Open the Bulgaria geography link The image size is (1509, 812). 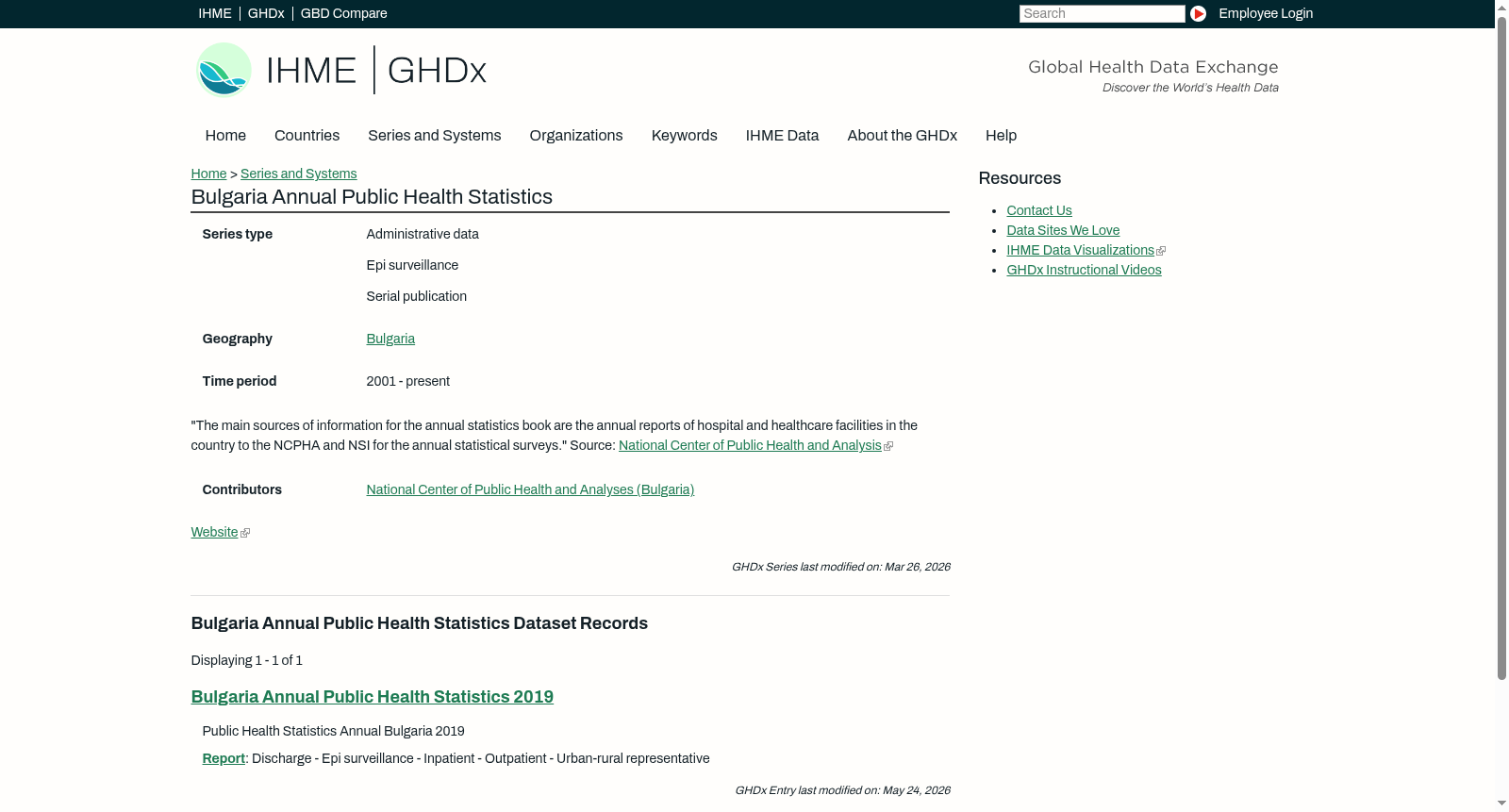point(390,339)
